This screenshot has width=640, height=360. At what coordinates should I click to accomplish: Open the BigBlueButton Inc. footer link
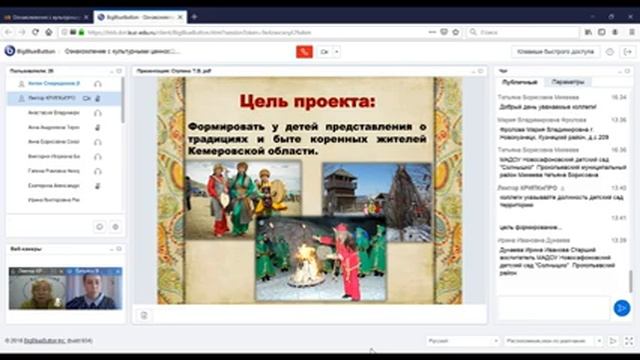44,340
